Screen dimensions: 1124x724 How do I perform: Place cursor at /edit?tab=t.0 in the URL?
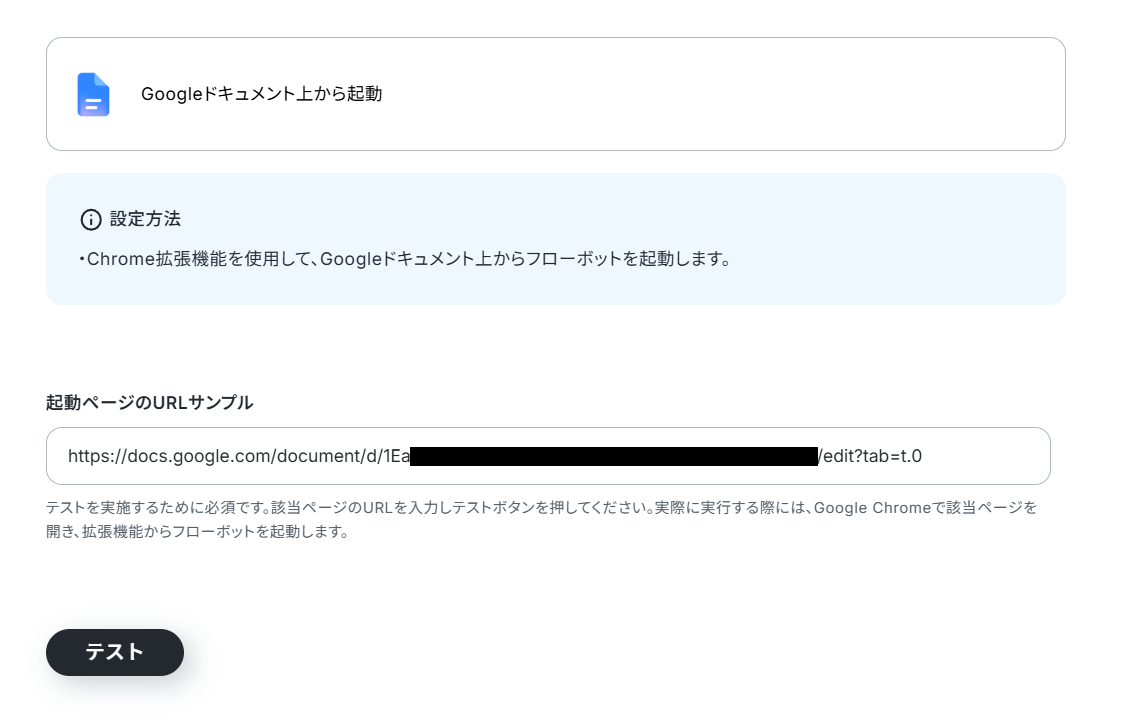[x=870, y=456]
